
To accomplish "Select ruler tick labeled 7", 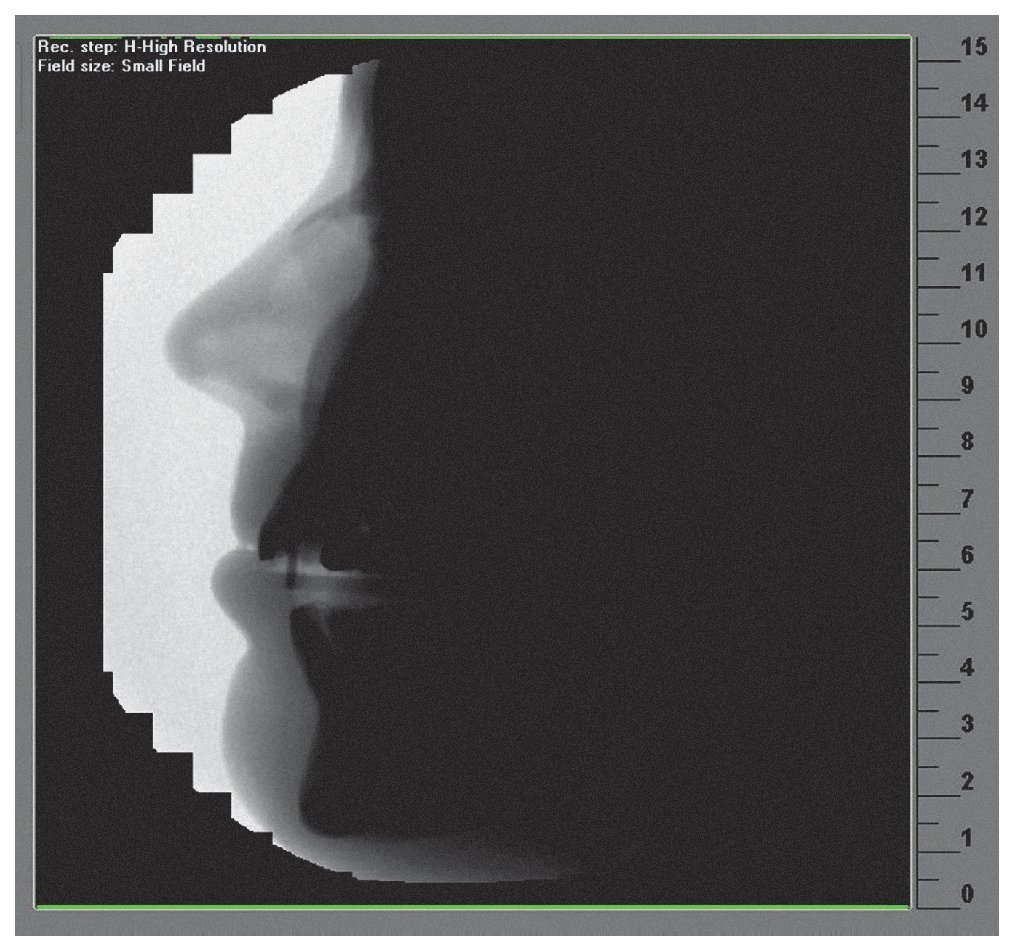I will [968, 499].
